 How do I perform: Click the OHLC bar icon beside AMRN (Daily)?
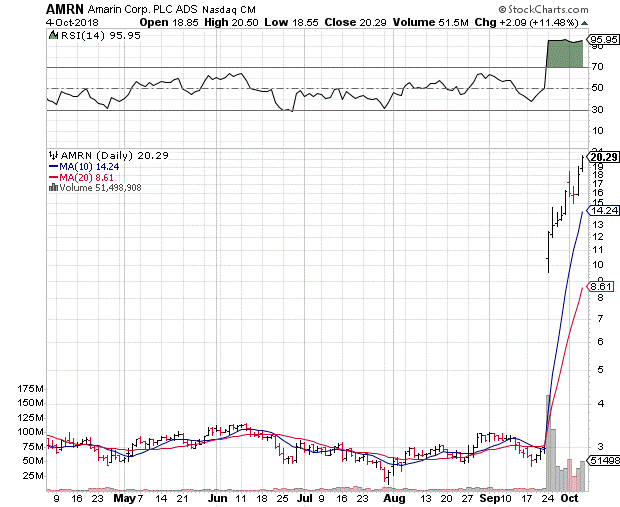(x=54, y=155)
